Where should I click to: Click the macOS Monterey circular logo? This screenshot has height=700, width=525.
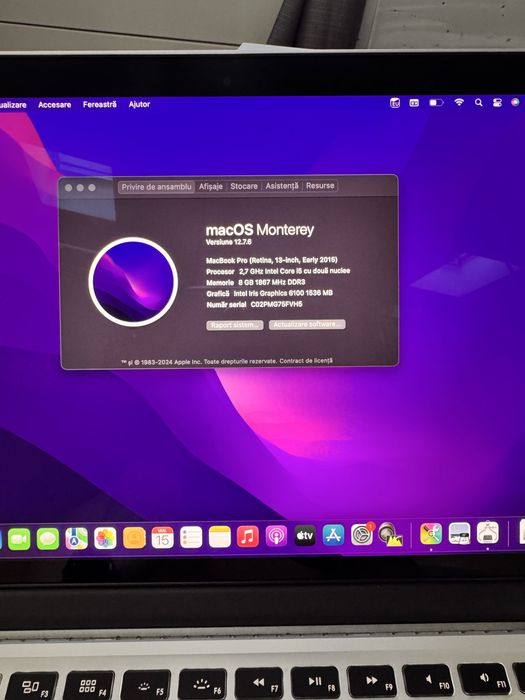pos(133,282)
